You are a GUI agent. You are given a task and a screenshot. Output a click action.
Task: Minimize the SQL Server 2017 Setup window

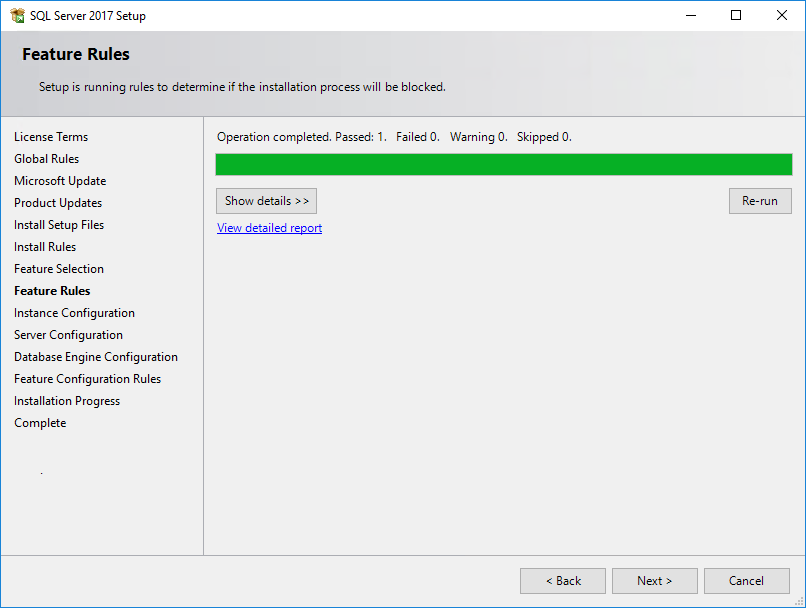tap(691, 15)
